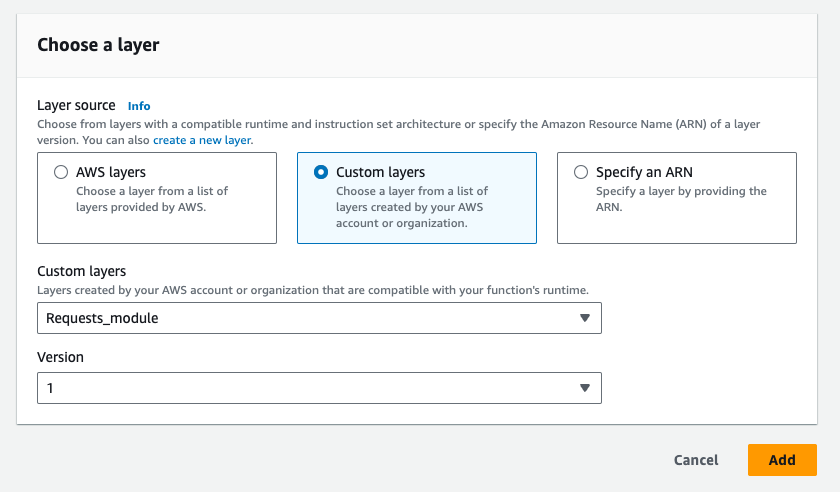The height and width of the screenshot is (492, 840).
Task: Click the 'Version' field label
Action: coord(60,357)
